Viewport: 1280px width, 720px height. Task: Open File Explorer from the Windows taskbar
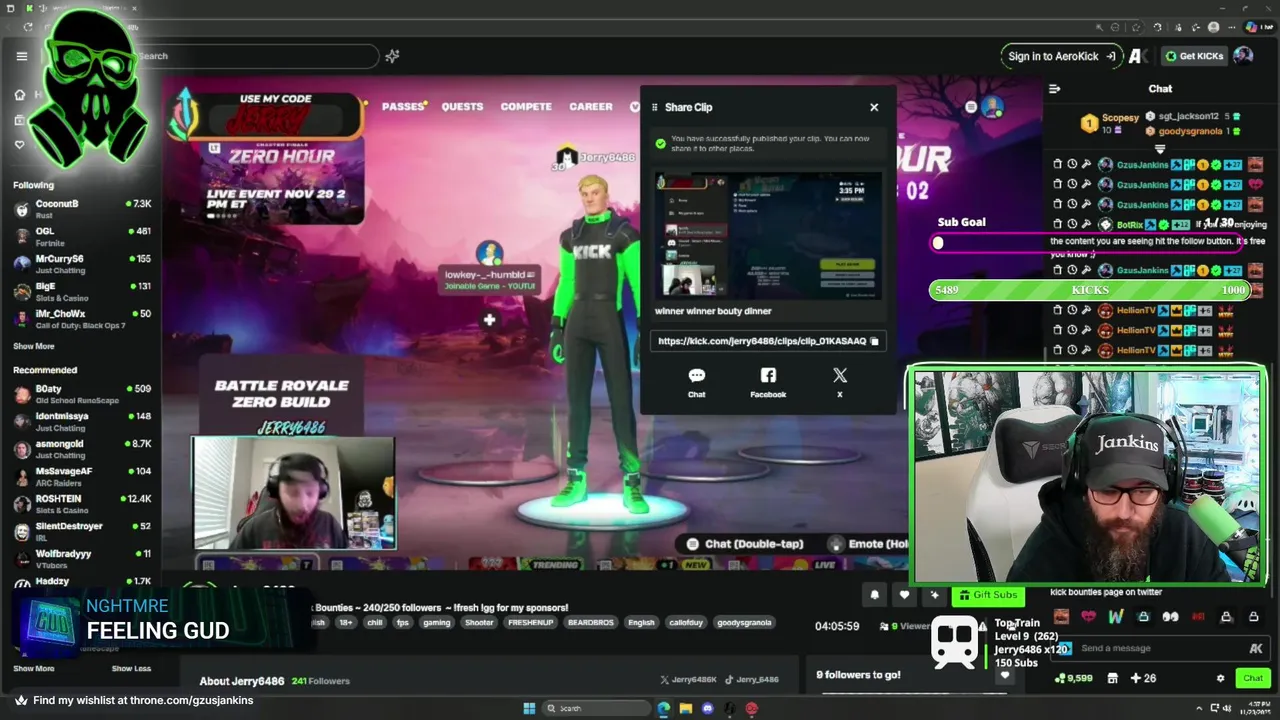[x=686, y=709]
